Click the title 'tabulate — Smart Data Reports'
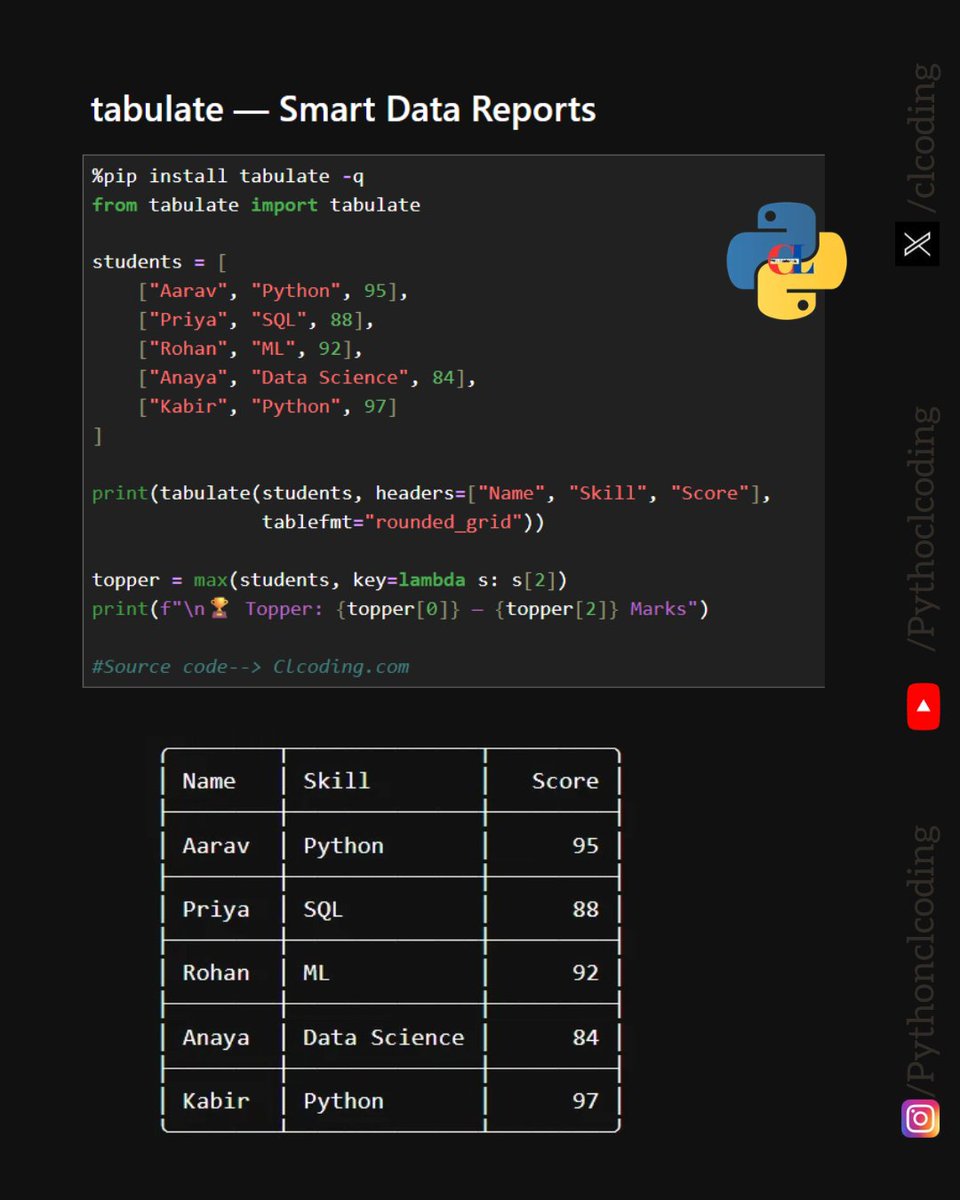Image resolution: width=960 pixels, height=1200 pixels. 343,109
